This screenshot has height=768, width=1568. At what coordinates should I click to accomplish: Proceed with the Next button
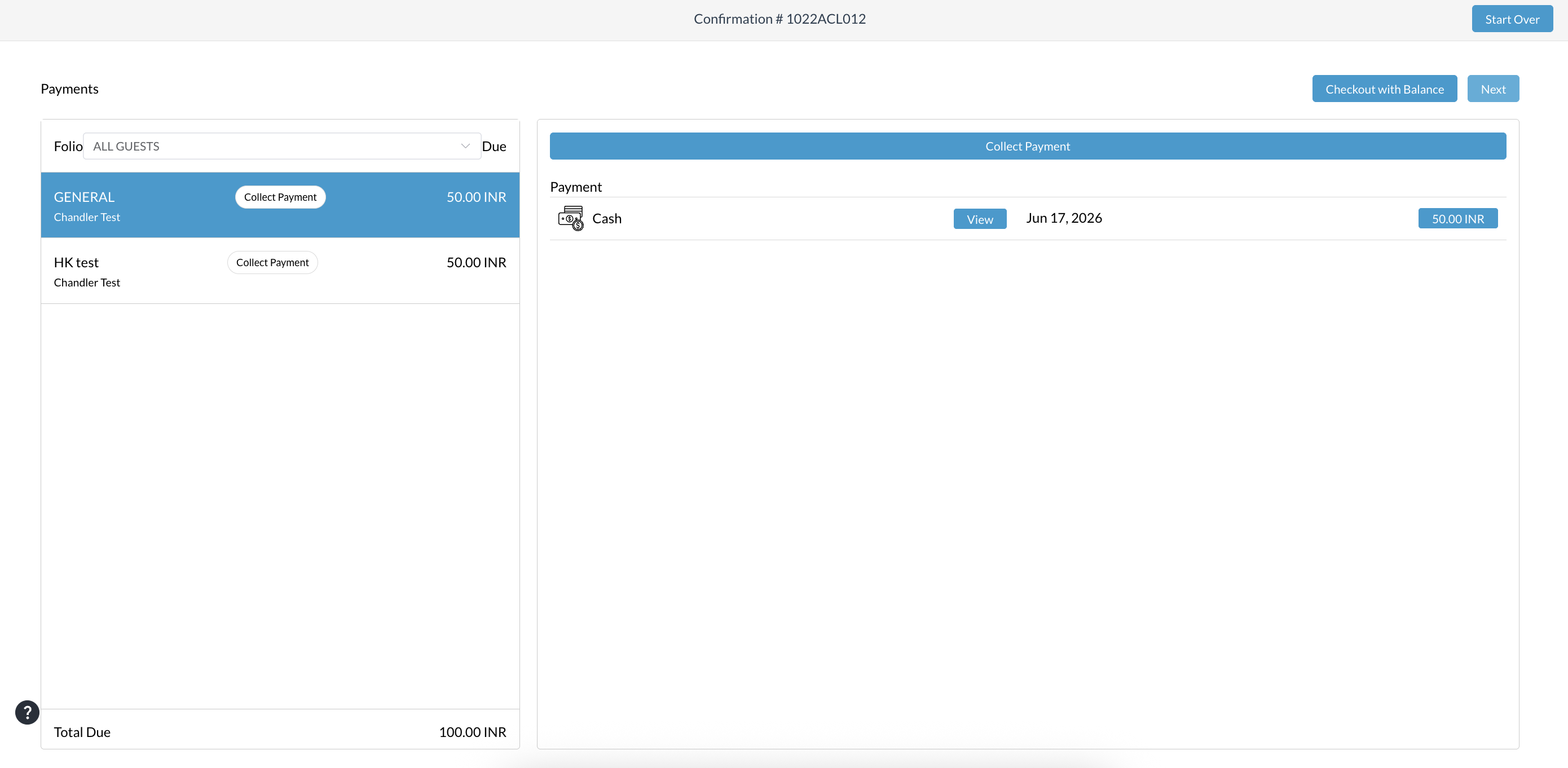pyautogui.click(x=1492, y=89)
